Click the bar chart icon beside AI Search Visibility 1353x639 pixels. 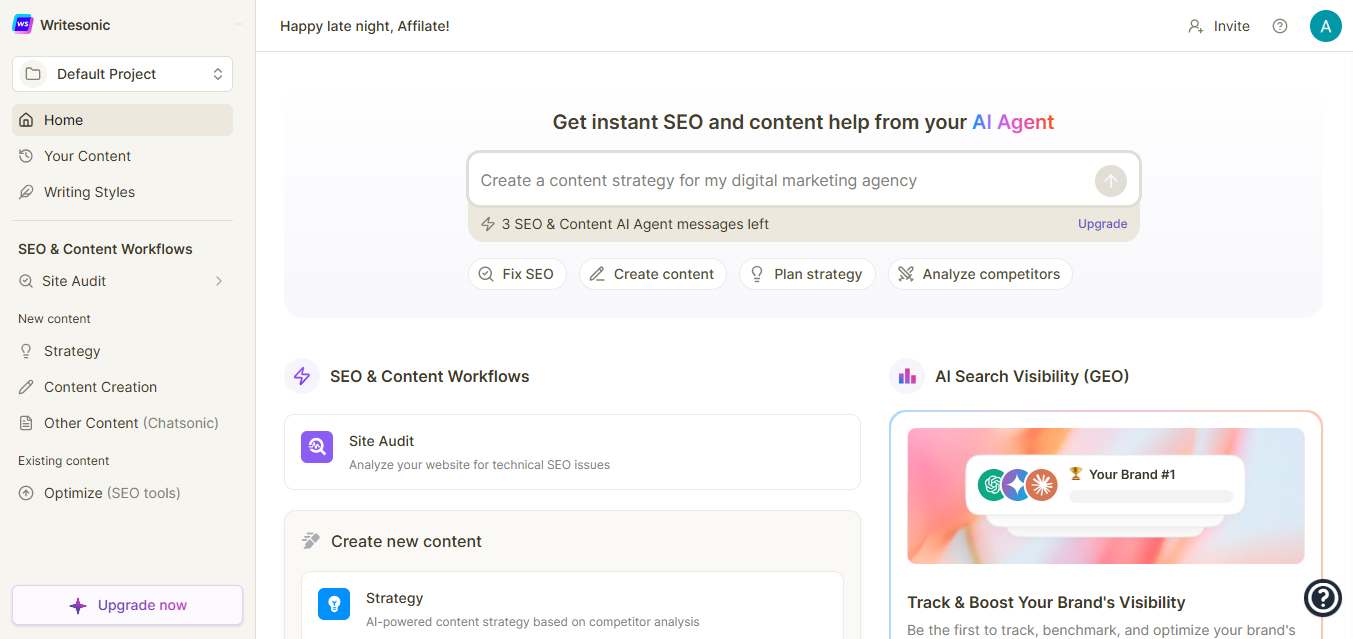click(x=907, y=377)
